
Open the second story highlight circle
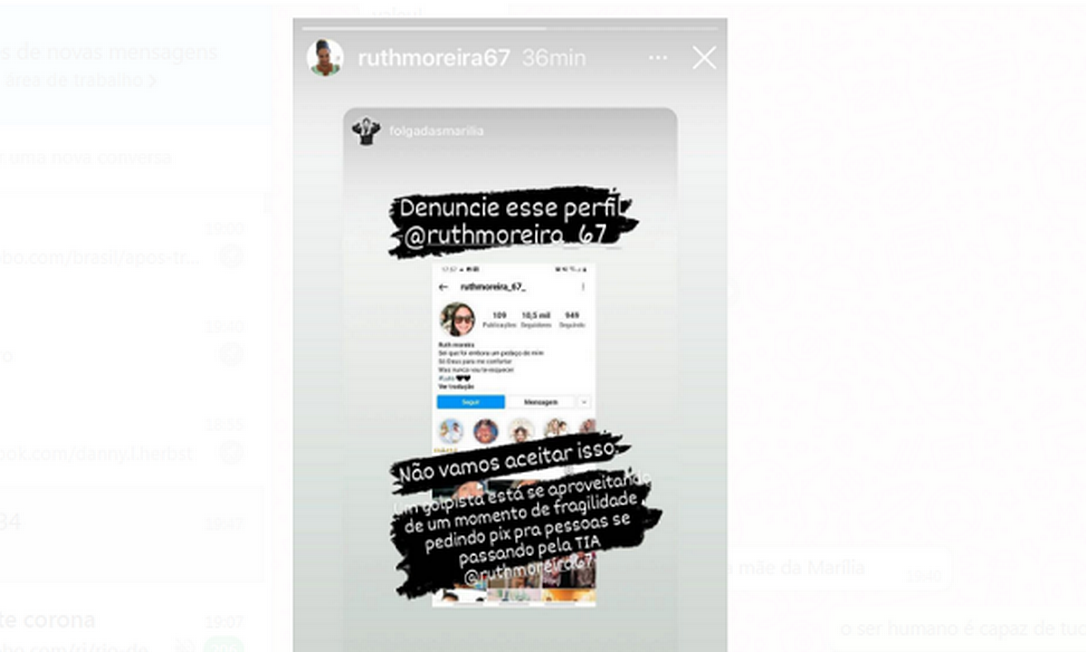pos(486,431)
